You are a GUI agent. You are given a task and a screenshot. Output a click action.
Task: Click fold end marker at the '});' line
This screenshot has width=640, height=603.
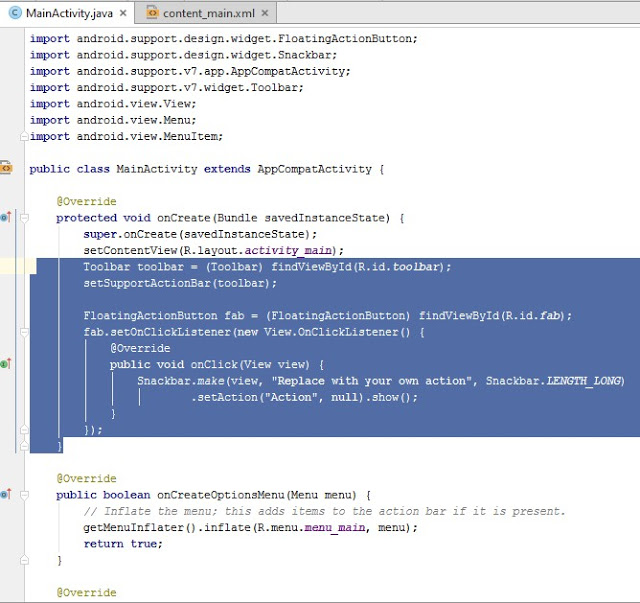point(24,429)
